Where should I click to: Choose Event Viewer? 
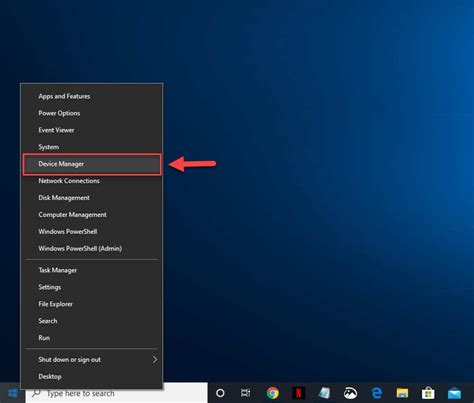click(x=92, y=130)
